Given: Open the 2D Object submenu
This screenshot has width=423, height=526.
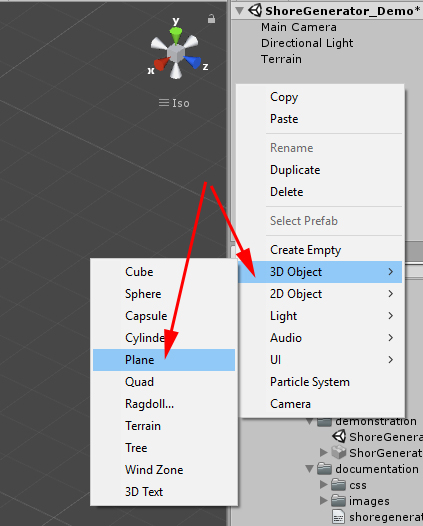Looking at the screenshot, I should coord(320,294).
